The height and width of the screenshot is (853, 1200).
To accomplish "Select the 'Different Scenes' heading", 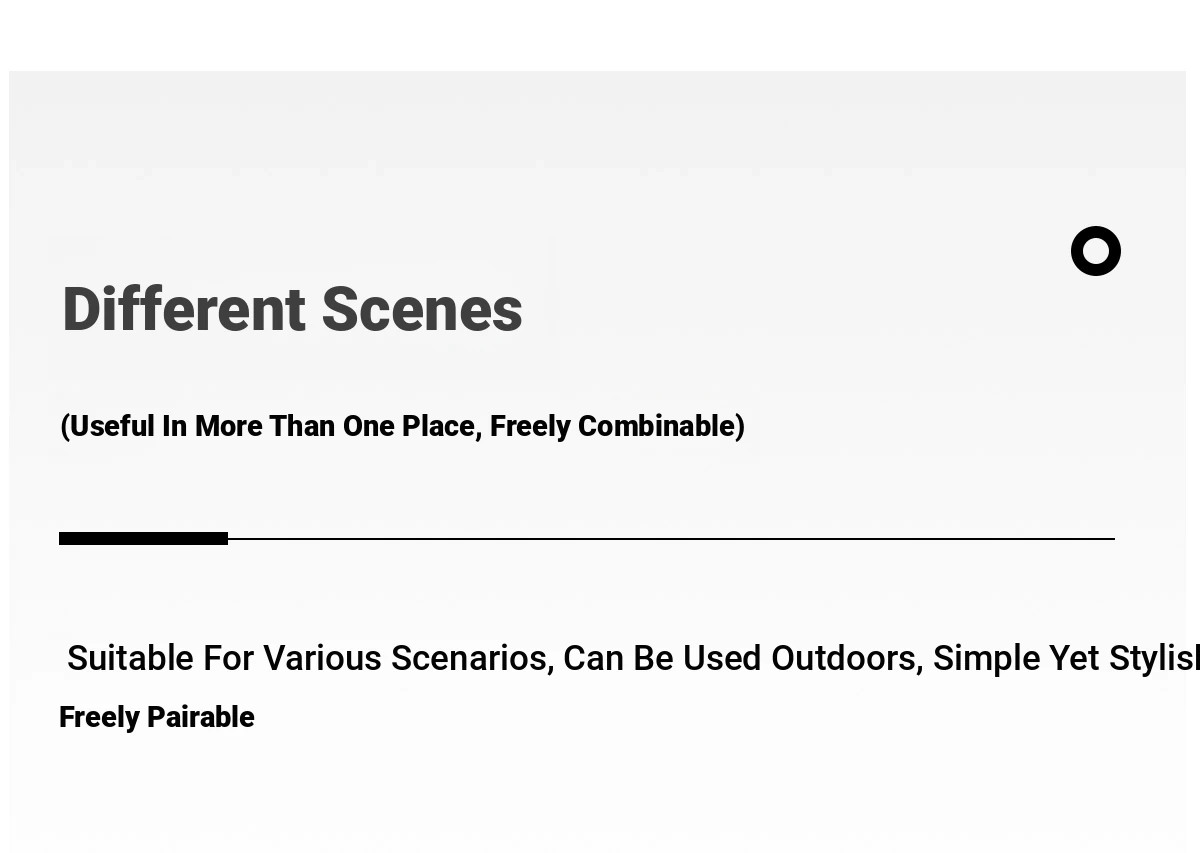I will tap(292, 309).
